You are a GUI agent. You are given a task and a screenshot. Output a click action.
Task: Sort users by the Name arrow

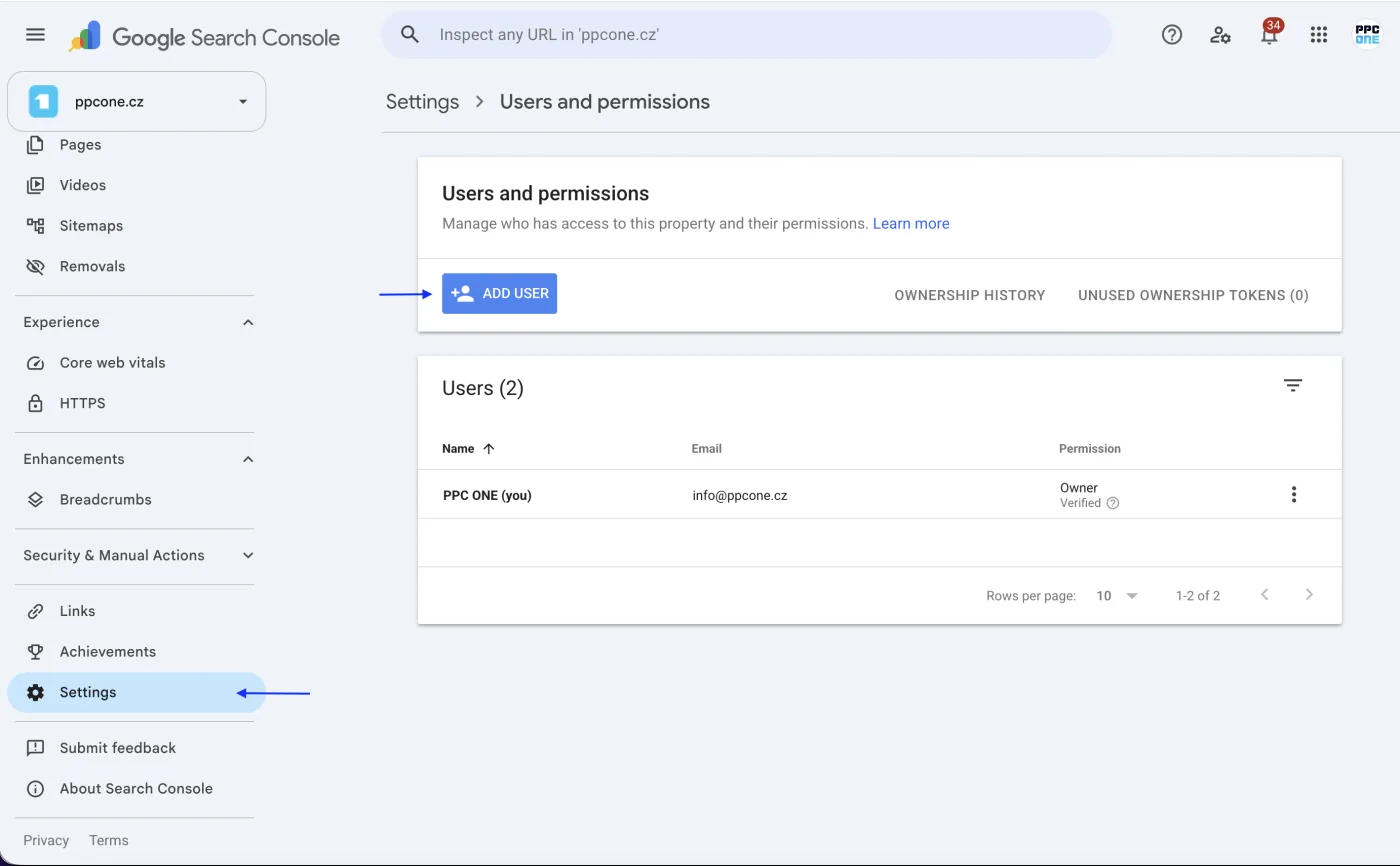point(488,449)
